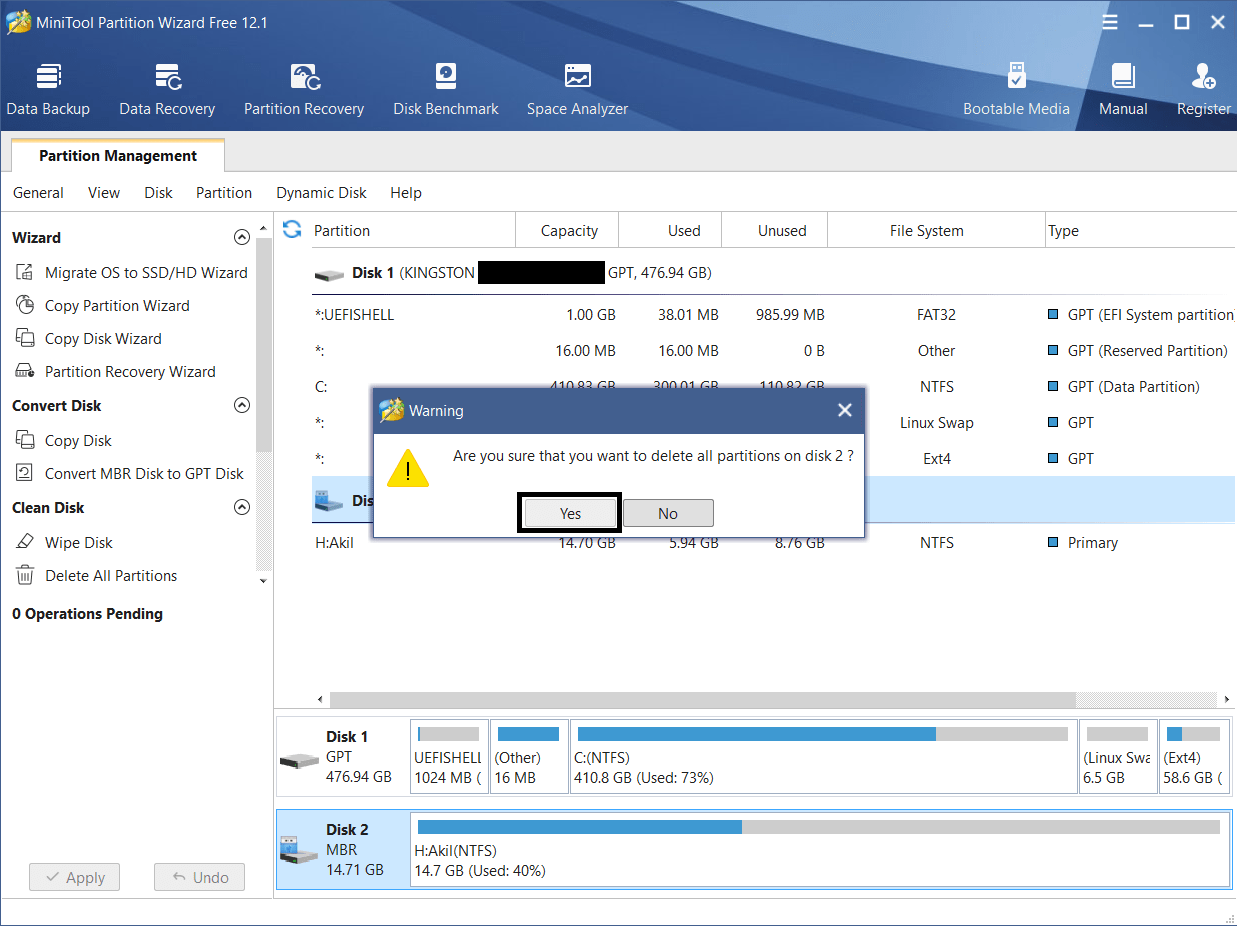
Task: Collapse the Wizard section
Action: click(241, 238)
